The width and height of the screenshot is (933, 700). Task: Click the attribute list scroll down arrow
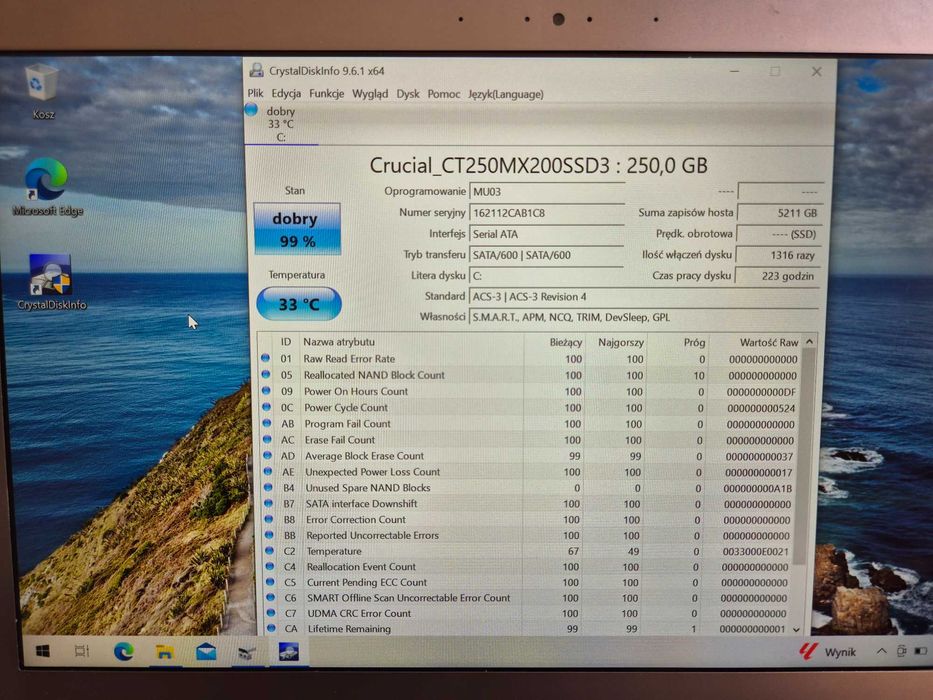[796, 629]
